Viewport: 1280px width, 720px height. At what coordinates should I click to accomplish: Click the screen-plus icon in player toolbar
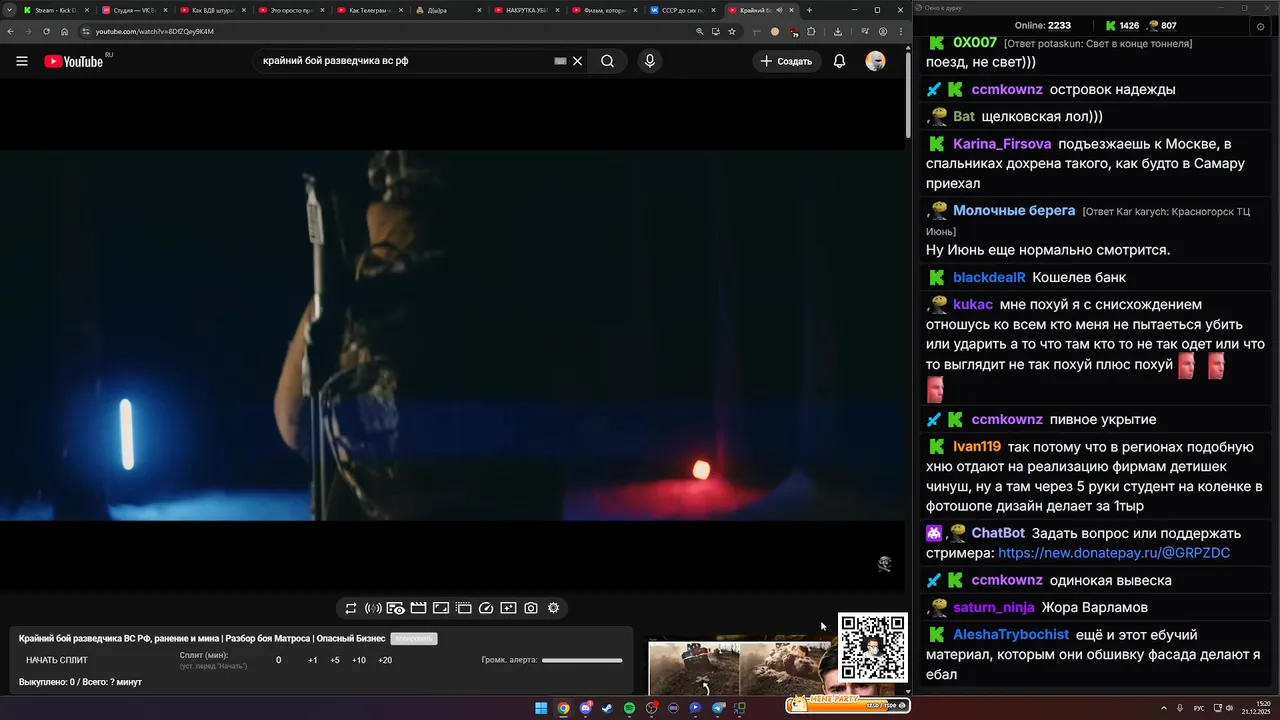pos(508,608)
